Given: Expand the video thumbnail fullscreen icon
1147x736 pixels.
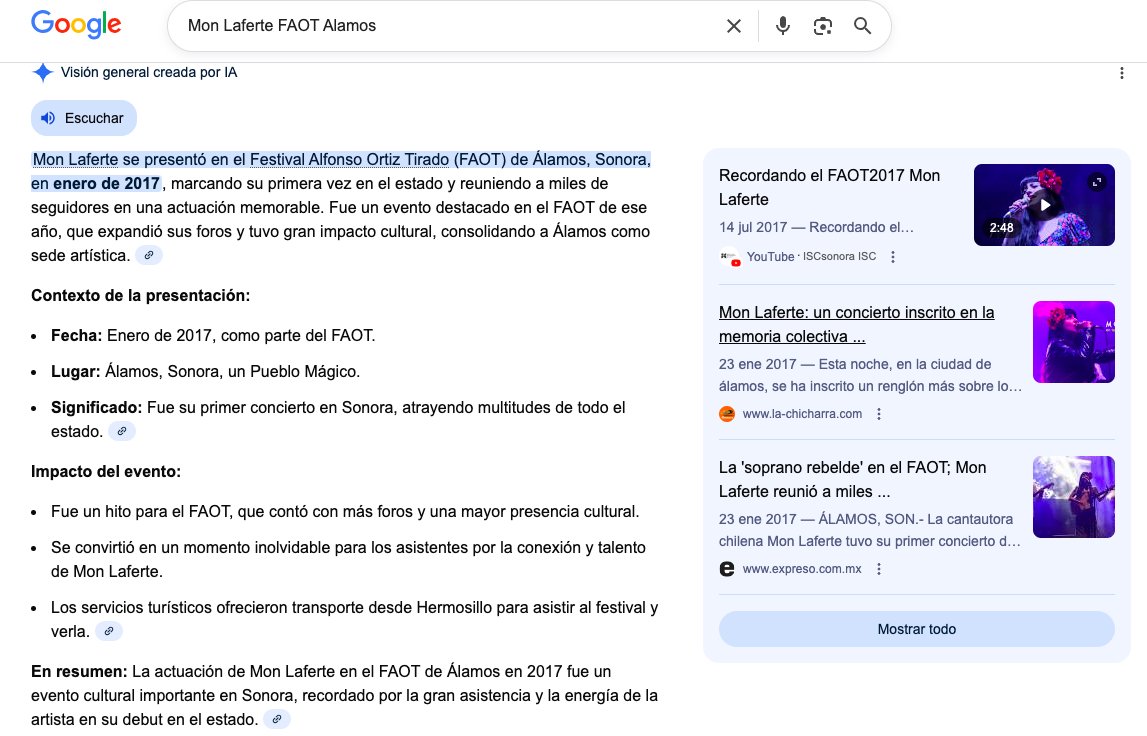Looking at the screenshot, I should click(1097, 181).
